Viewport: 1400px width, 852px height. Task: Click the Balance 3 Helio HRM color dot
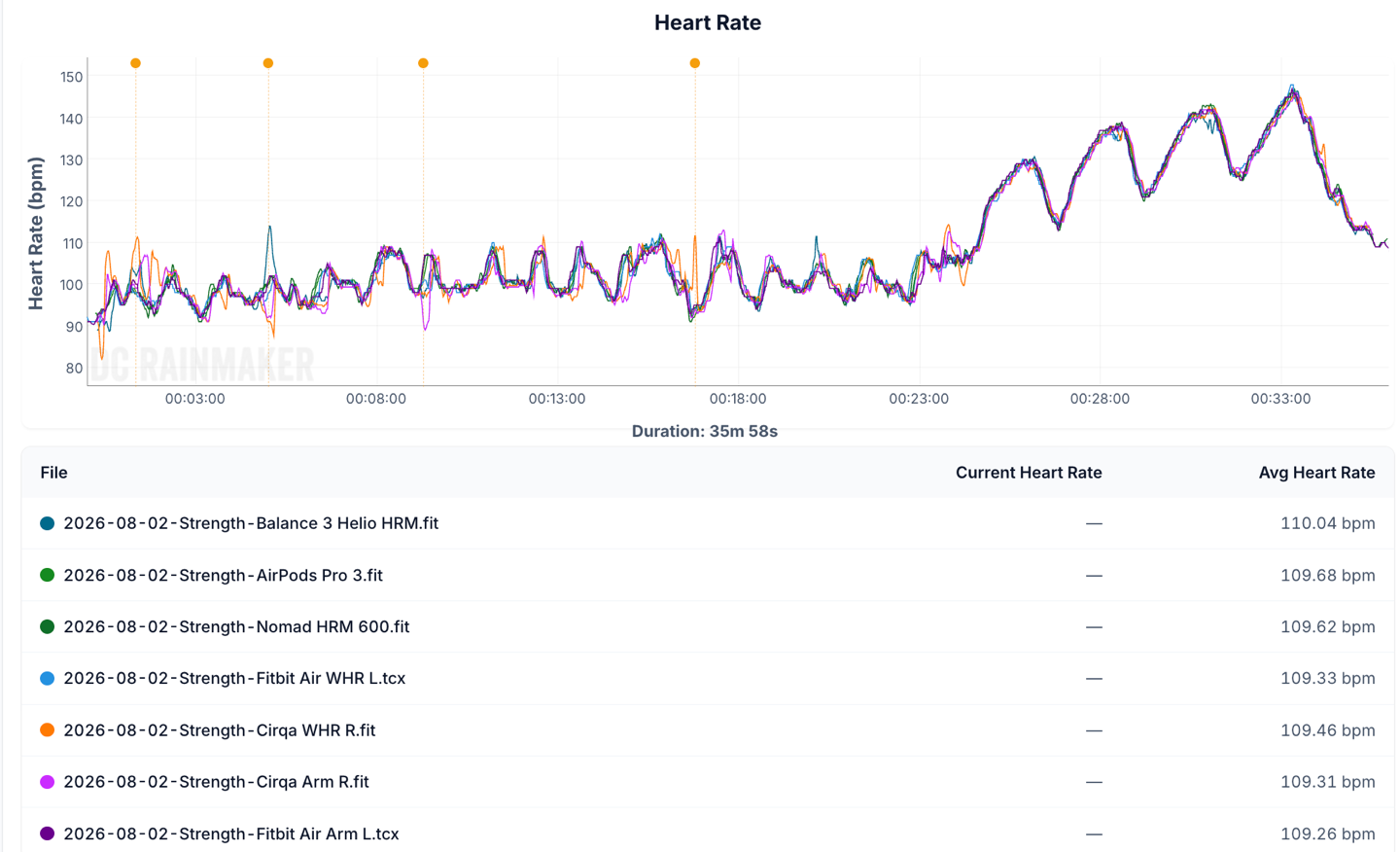pyautogui.click(x=47, y=523)
